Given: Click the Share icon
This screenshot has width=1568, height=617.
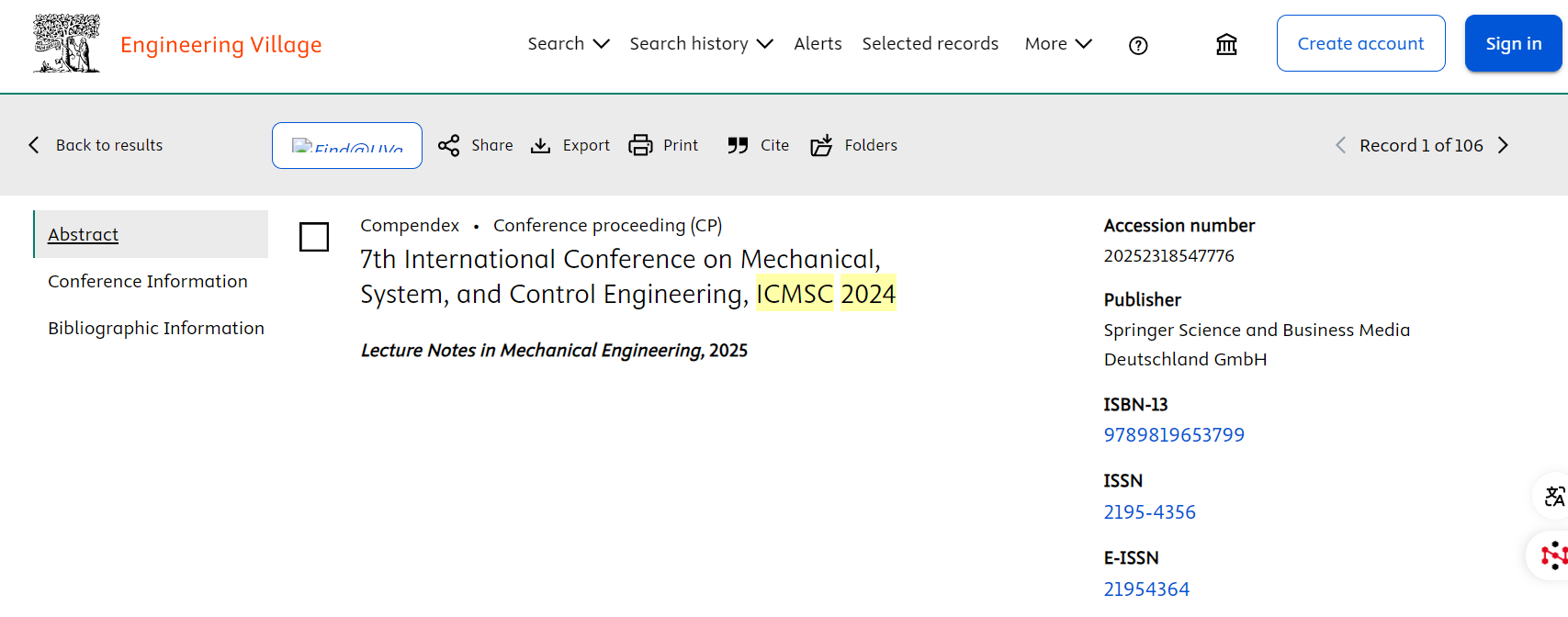Looking at the screenshot, I should 448,145.
